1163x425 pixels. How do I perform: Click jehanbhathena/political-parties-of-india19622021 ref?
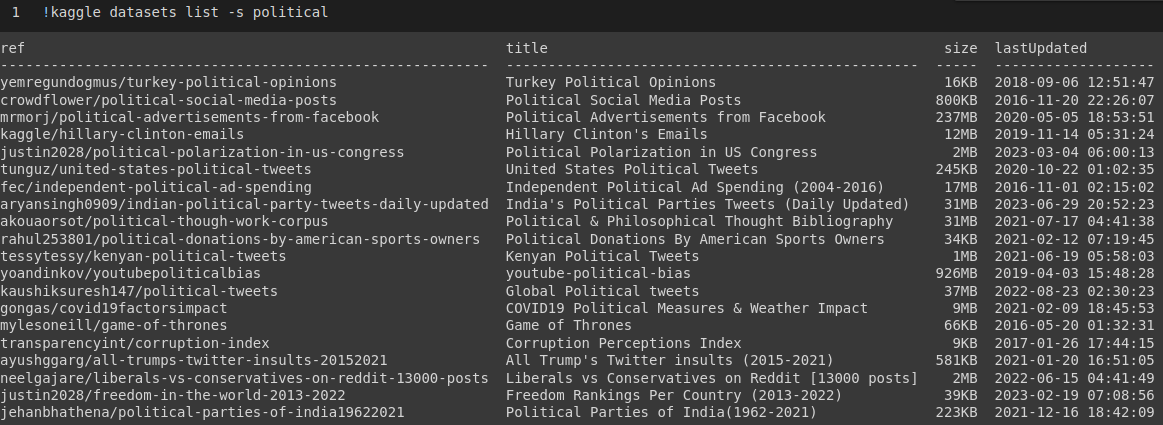pyautogui.click(x=202, y=412)
